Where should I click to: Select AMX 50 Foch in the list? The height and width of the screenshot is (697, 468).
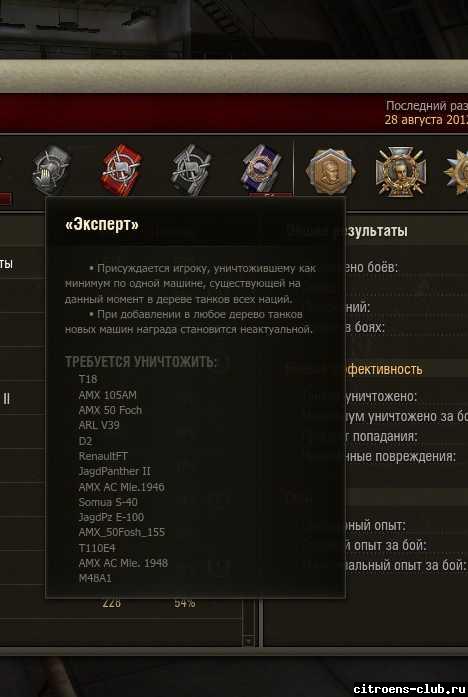(110, 410)
